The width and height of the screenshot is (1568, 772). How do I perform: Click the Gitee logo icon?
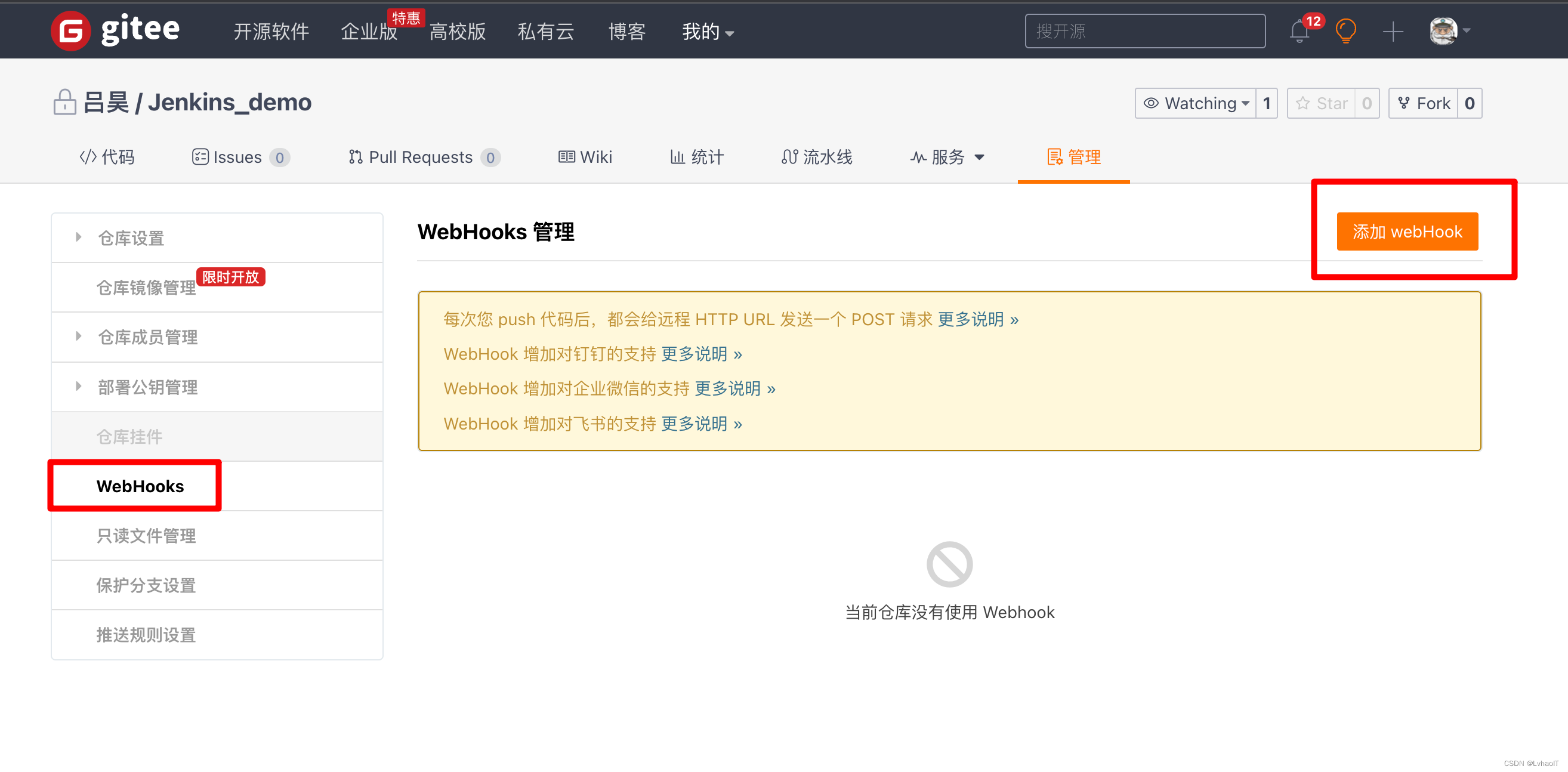pyautogui.click(x=70, y=31)
